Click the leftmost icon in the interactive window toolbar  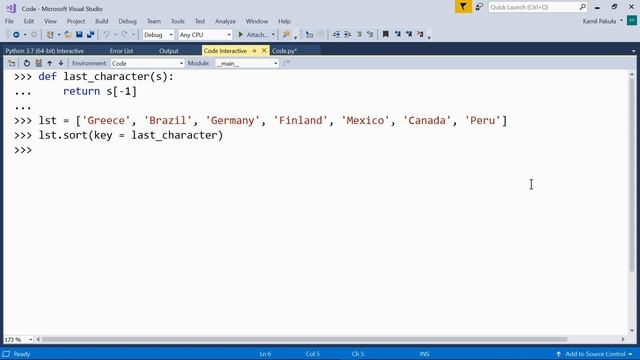click(11, 63)
